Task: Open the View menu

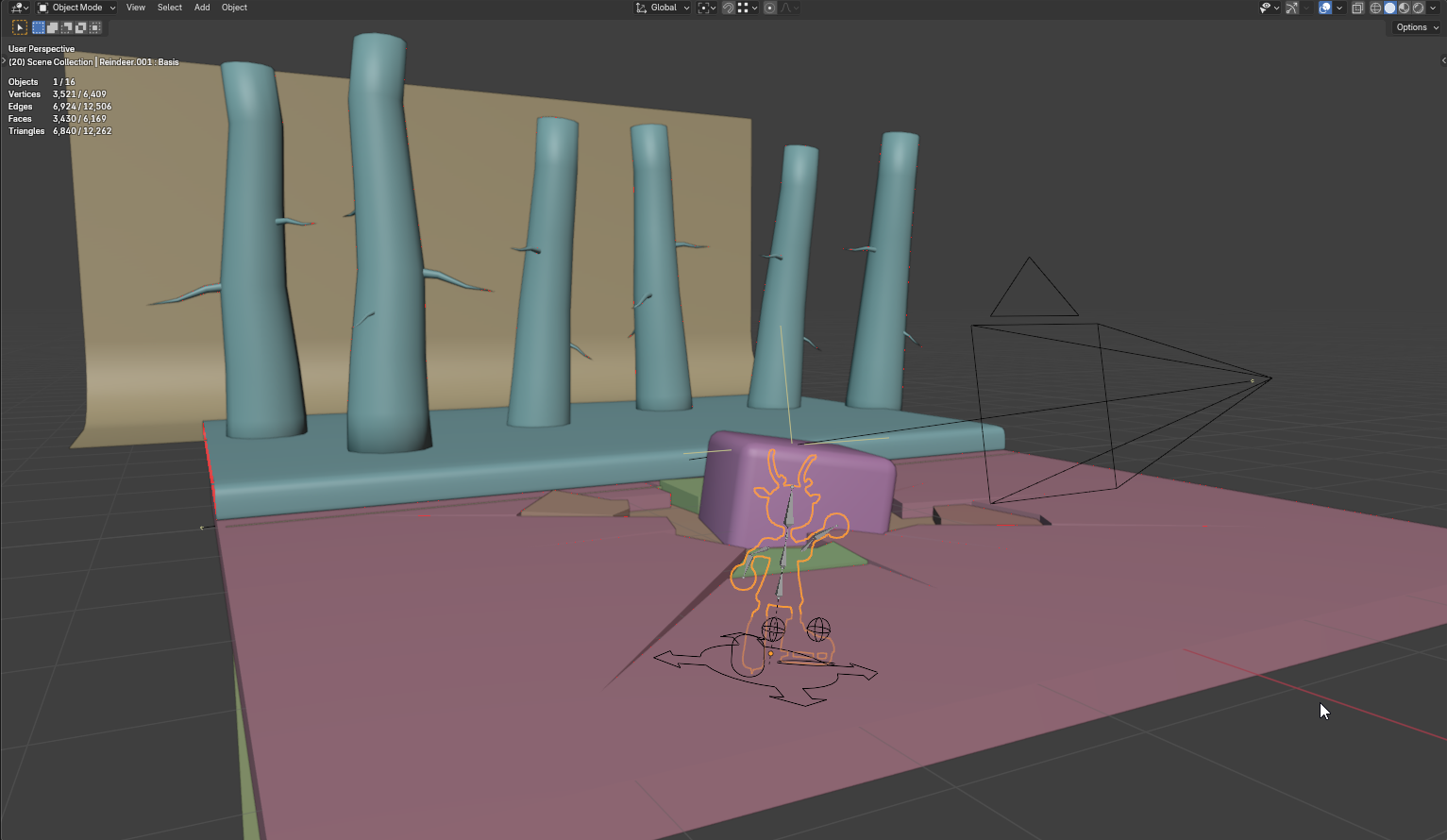Action: tap(136, 8)
